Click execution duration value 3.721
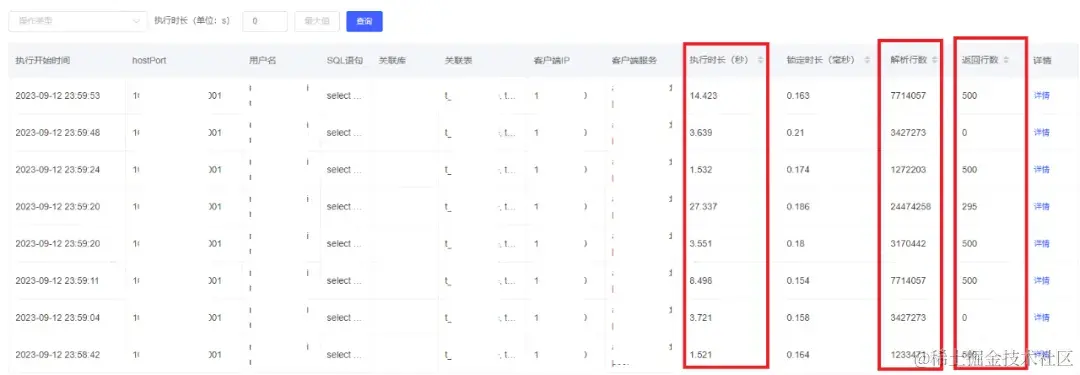This screenshot has width=1080, height=375. (701, 318)
